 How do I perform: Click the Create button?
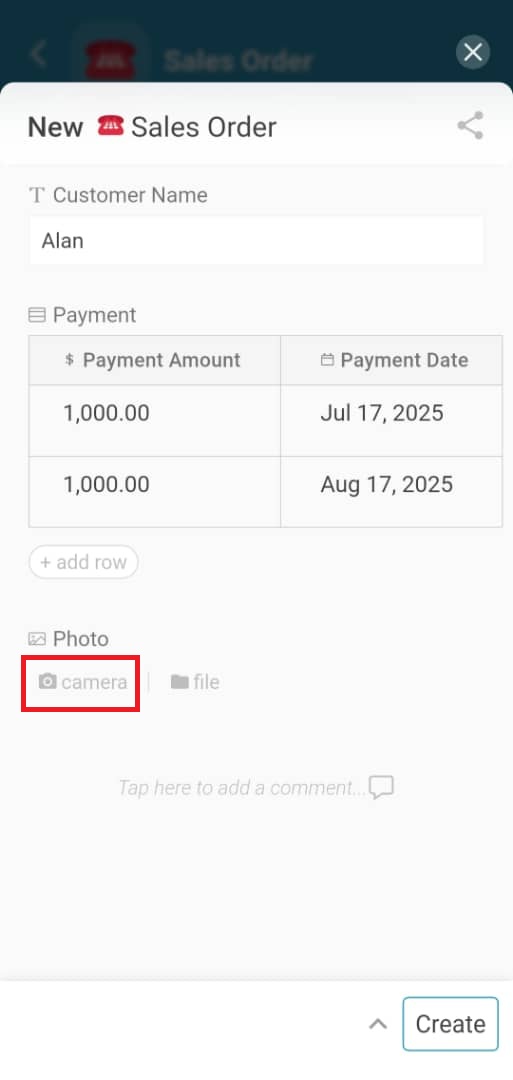click(x=450, y=1024)
